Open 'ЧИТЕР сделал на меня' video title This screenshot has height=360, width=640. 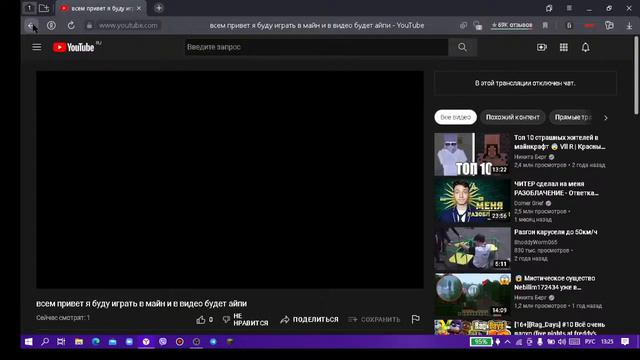tap(556, 188)
